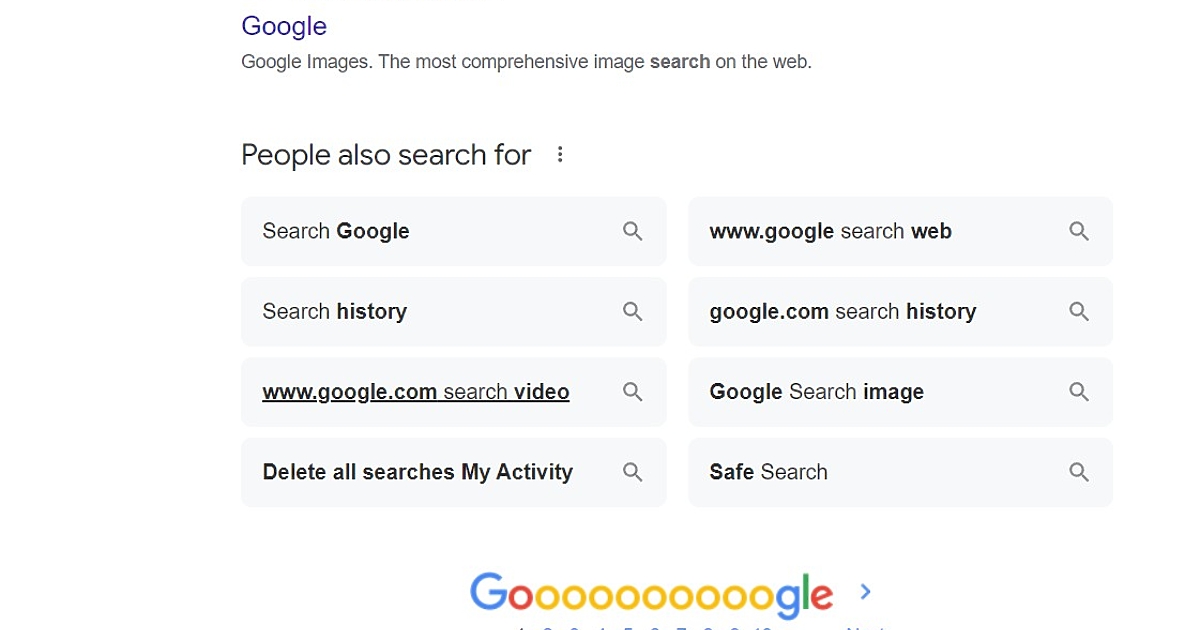Click the Next page arrow chevron

[x=864, y=591]
